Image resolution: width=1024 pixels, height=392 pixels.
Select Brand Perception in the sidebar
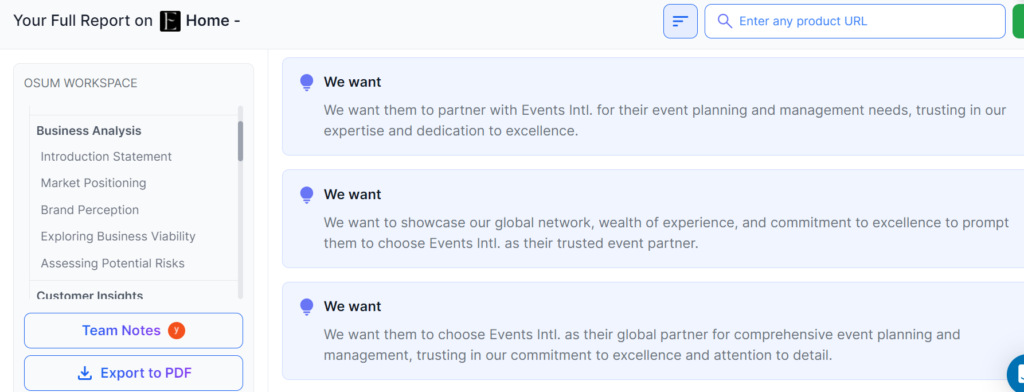pyautogui.click(x=89, y=210)
